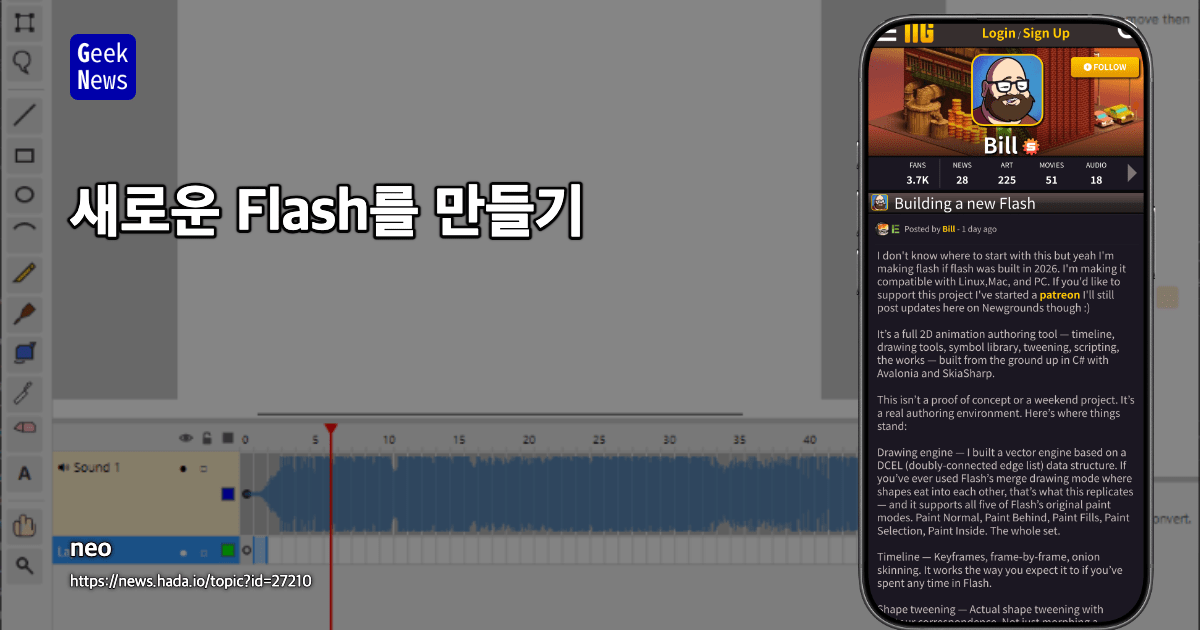Viewport: 1200px width, 630px height.
Task: Toggle the lock column for all layers
Action: pyautogui.click(x=207, y=438)
